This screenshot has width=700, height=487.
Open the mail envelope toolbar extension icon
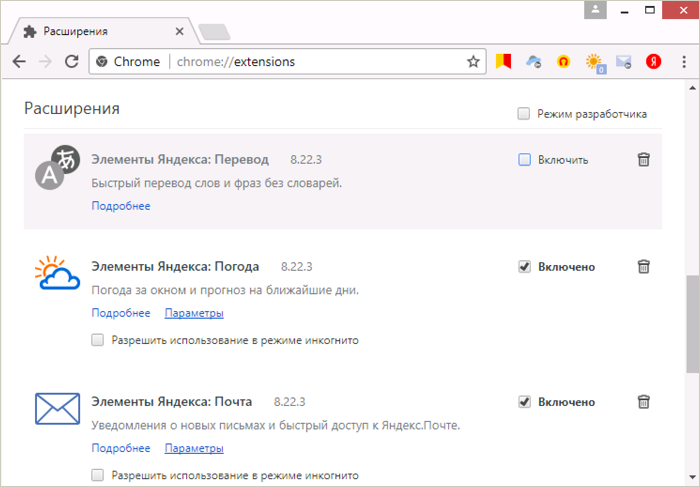tap(624, 62)
